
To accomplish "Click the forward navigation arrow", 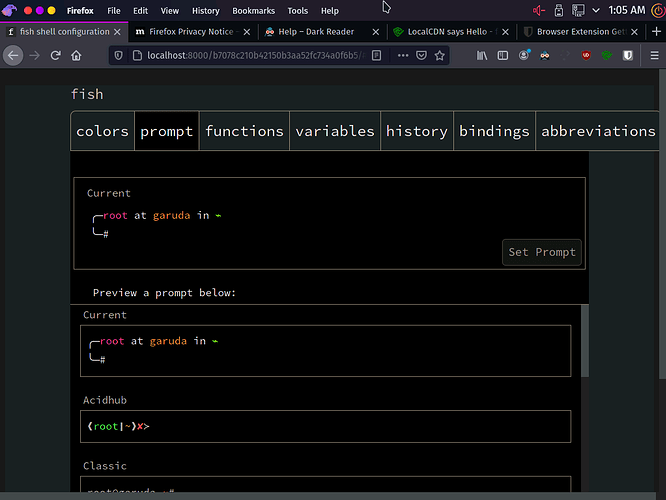I will pos(34,55).
